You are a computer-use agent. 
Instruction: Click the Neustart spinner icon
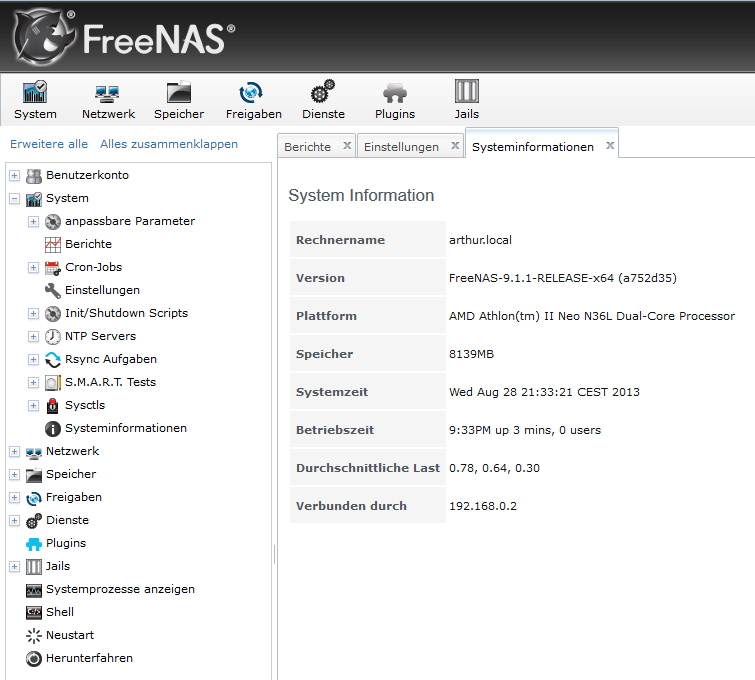pos(34,636)
